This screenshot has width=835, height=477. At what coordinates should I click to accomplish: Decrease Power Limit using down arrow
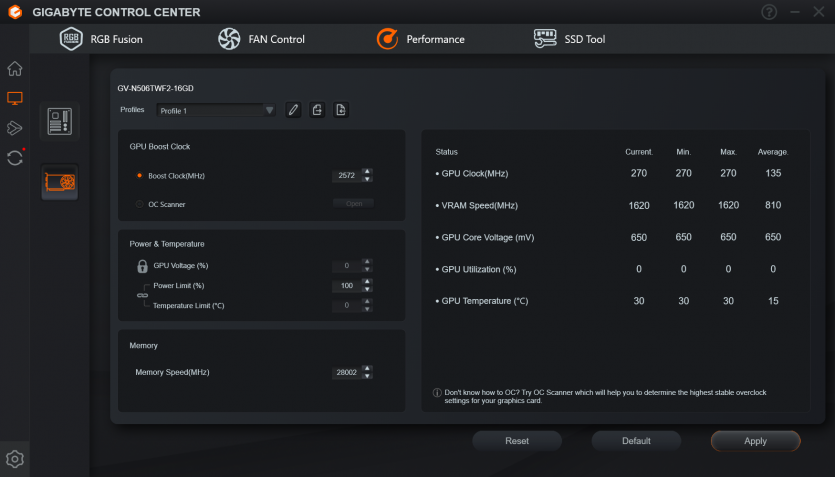(367, 290)
